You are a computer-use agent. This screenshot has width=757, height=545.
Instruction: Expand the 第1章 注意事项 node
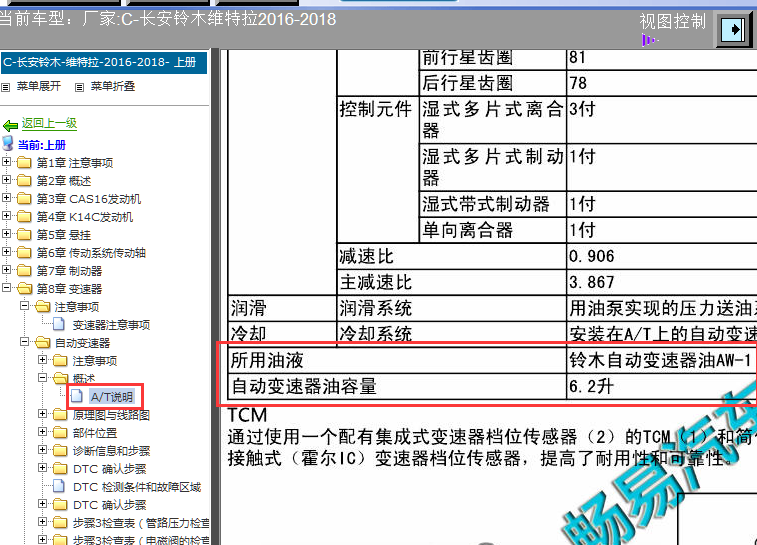pos(6,162)
